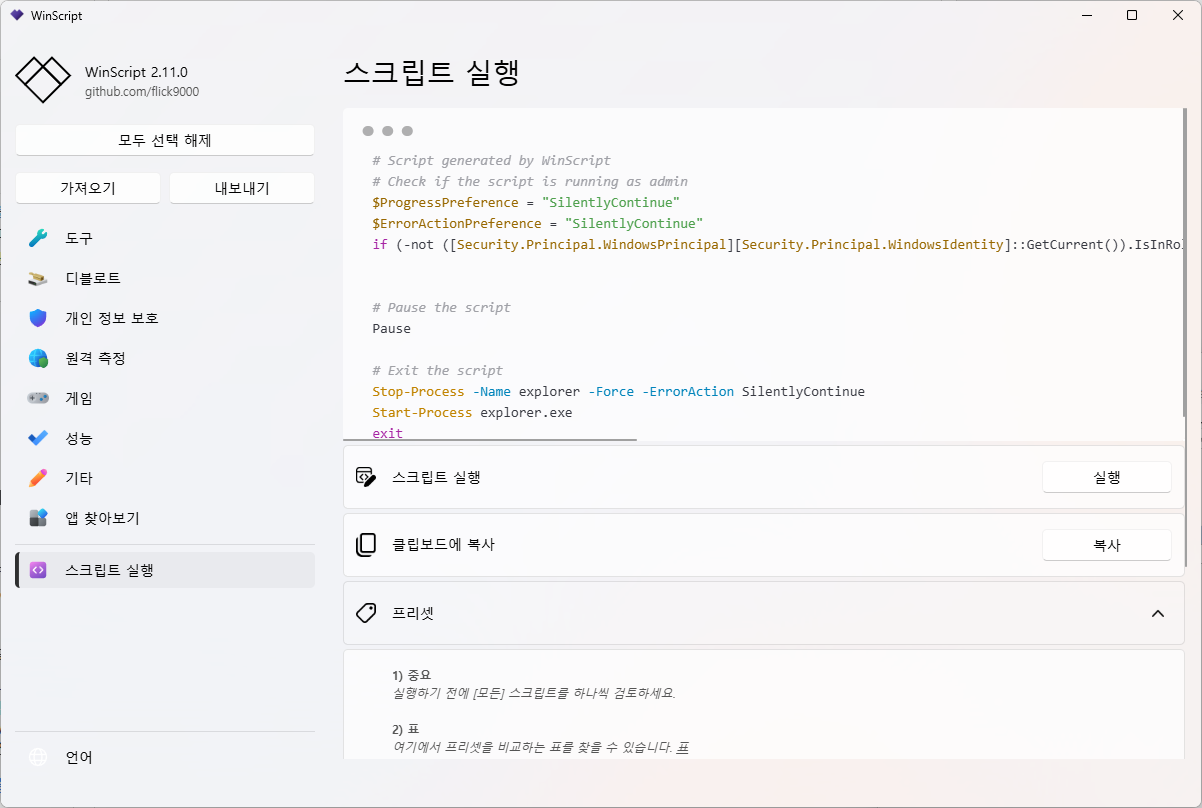Click the 모두 선택 해제 button
Screen dimensions: 1202x808
(165, 140)
